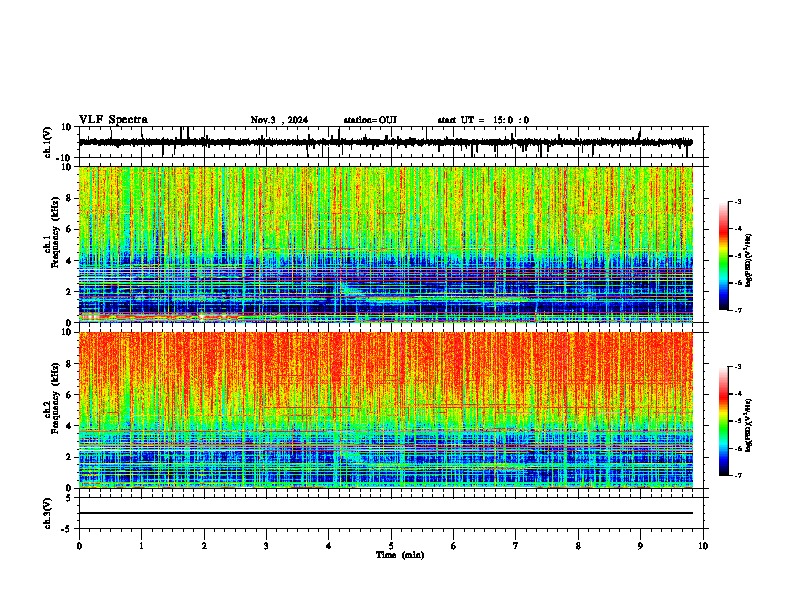Click tick label 2 on the Time axis

(204, 546)
